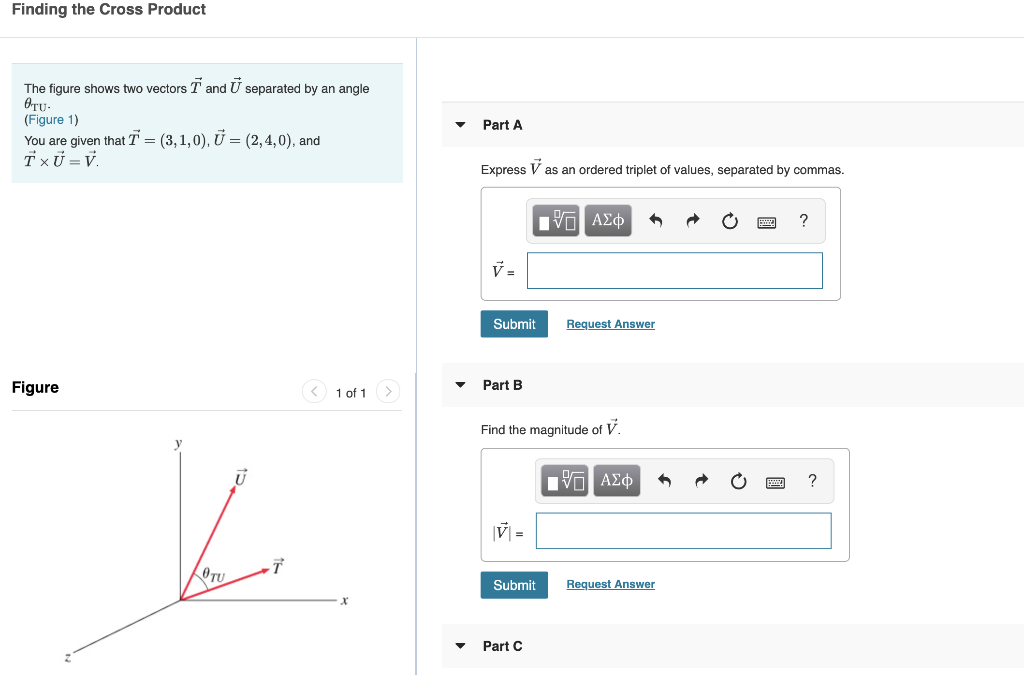Viewport: 1024px width, 675px height.
Task: Click the reset icon in Part B toolbar
Action: (x=738, y=480)
